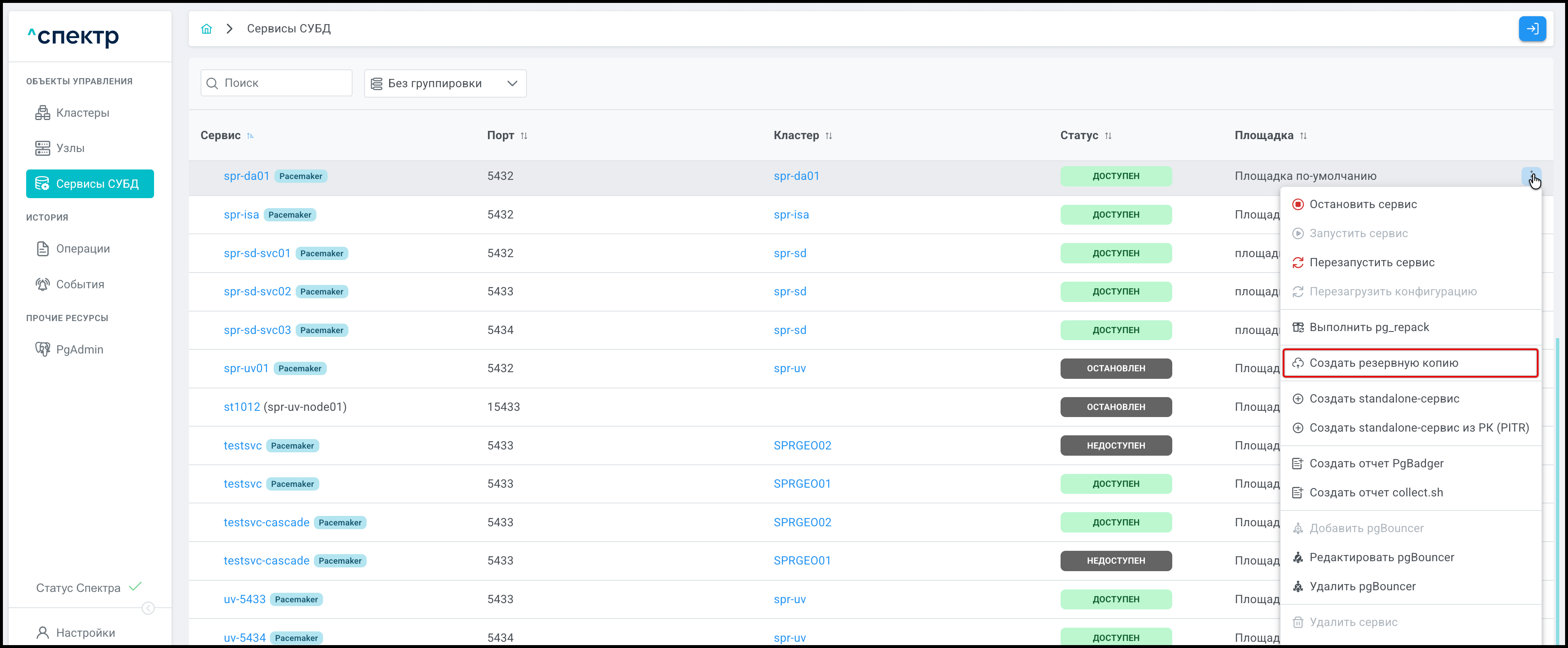Click the home breadcrumb icon

(x=206, y=29)
